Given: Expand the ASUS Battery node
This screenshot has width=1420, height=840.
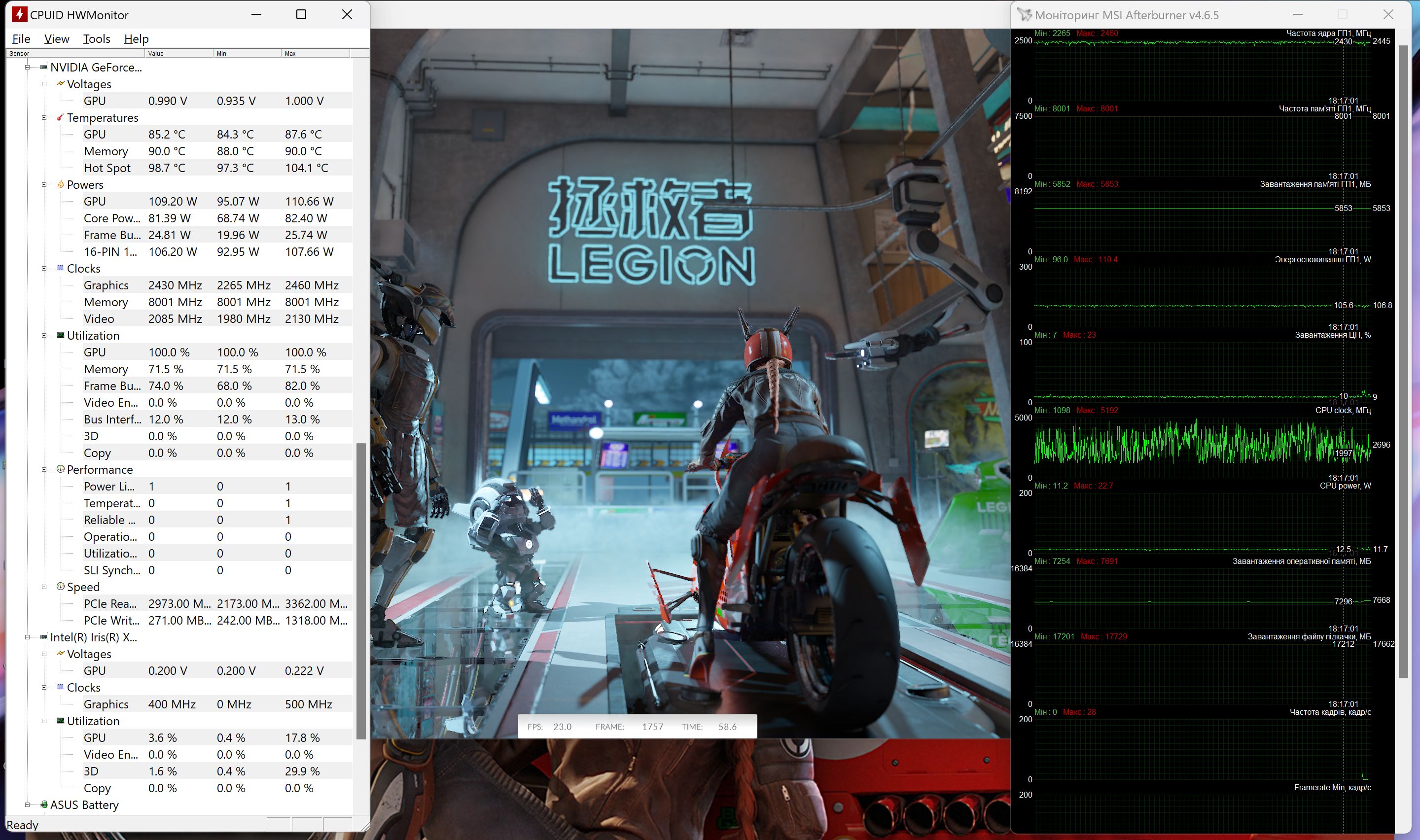Looking at the screenshot, I should 27,805.
